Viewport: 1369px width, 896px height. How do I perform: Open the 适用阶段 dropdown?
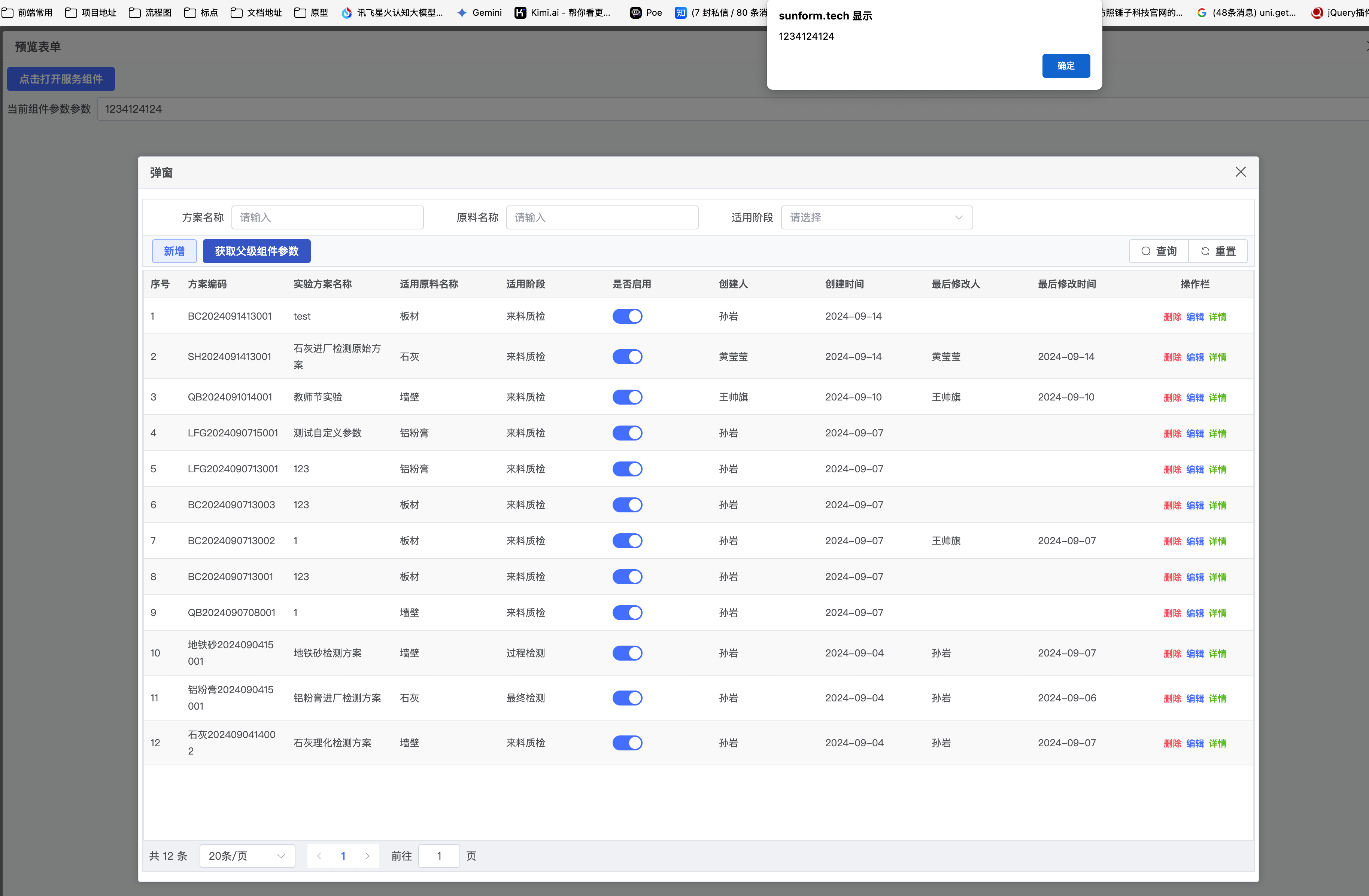(x=877, y=217)
